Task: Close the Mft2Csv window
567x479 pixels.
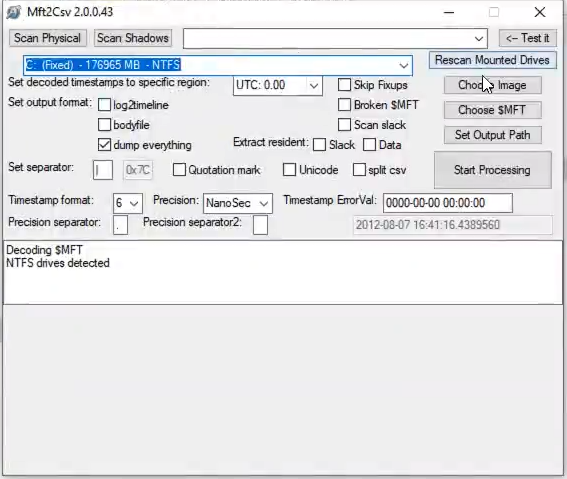Action: pyautogui.click(x=540, y=12)
